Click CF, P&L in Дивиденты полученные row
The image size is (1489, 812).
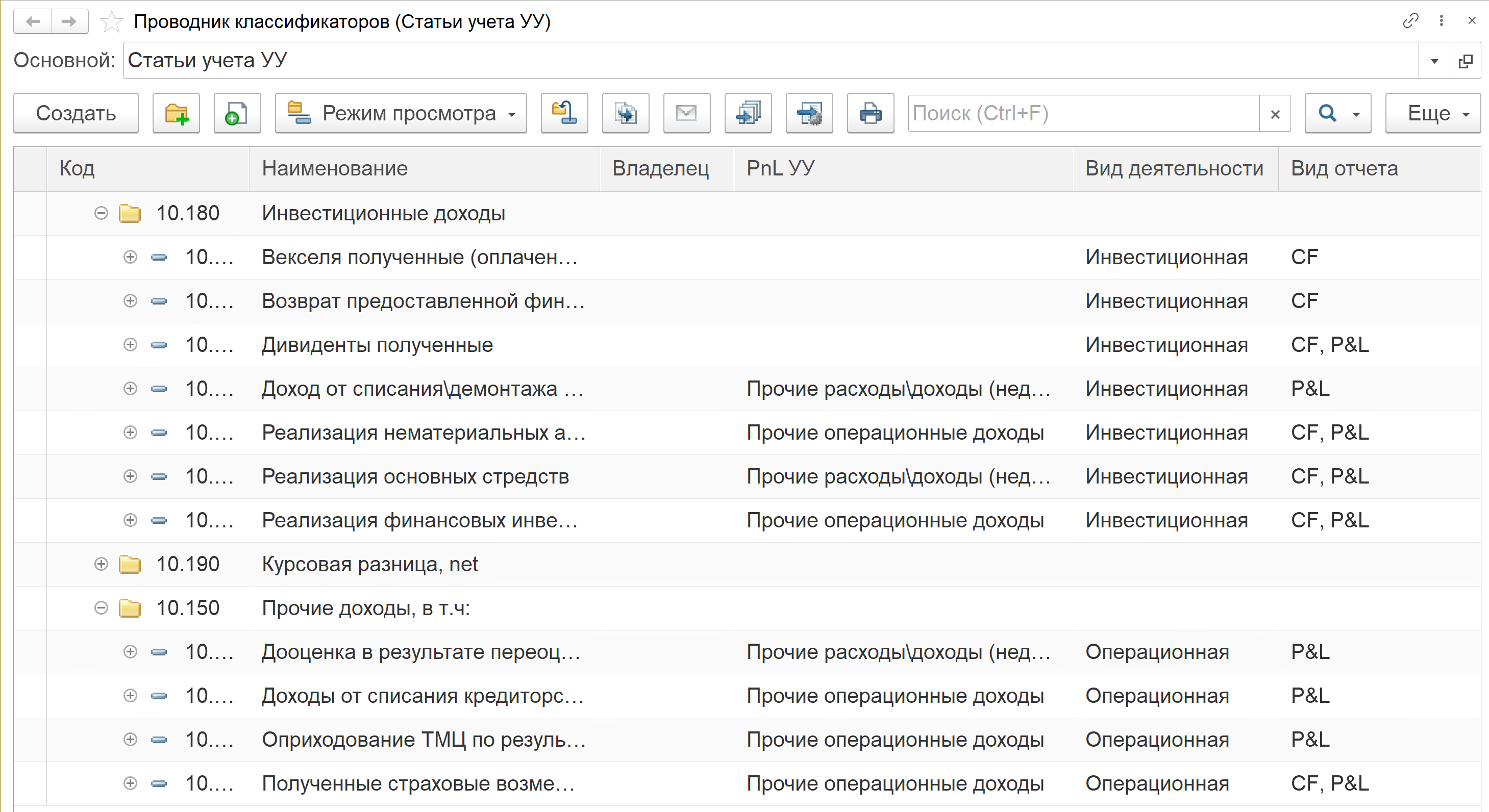click(x=1330, y=345)
